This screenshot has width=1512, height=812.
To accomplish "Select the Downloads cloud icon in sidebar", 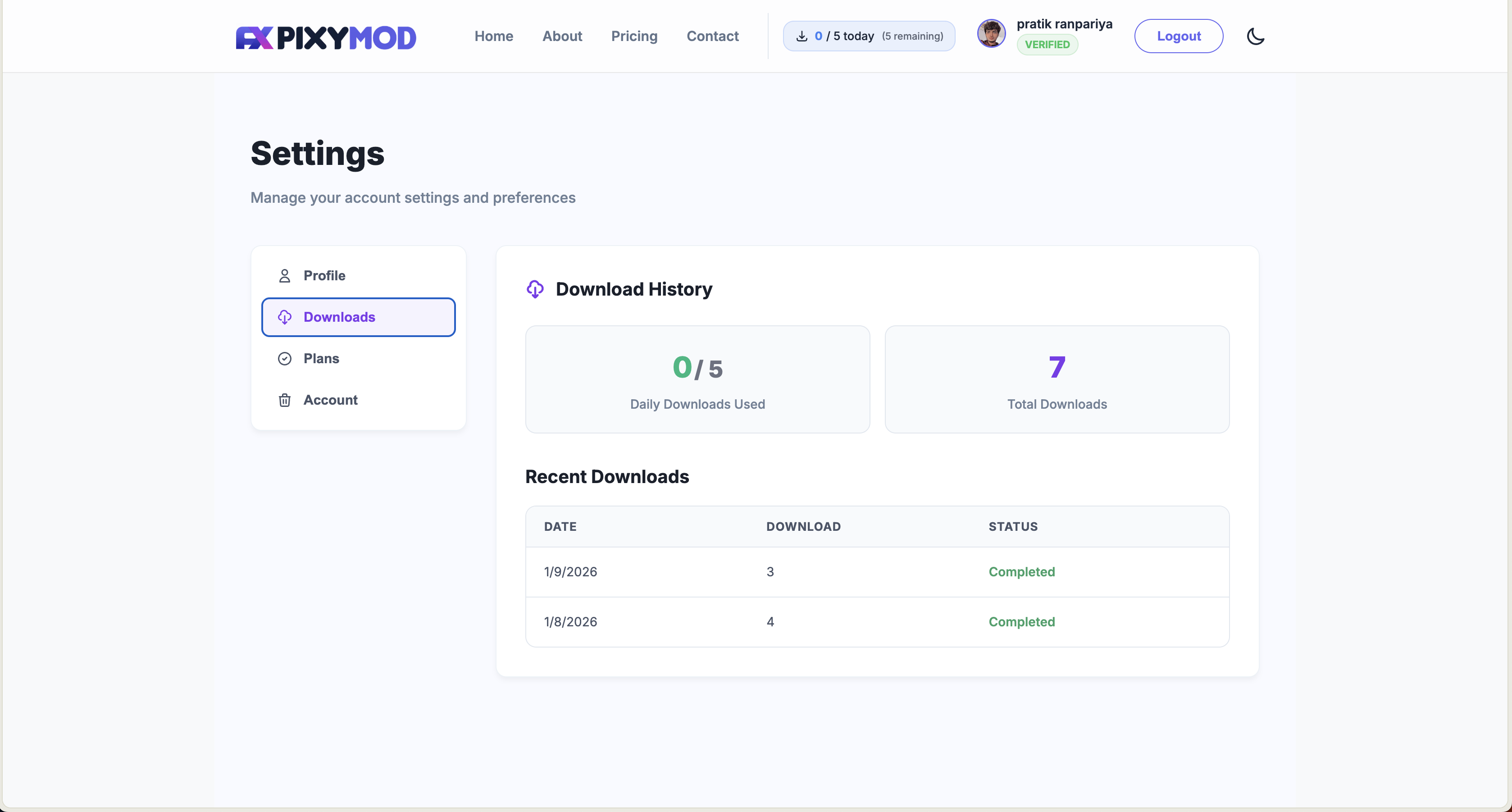I will click(285, 317).
